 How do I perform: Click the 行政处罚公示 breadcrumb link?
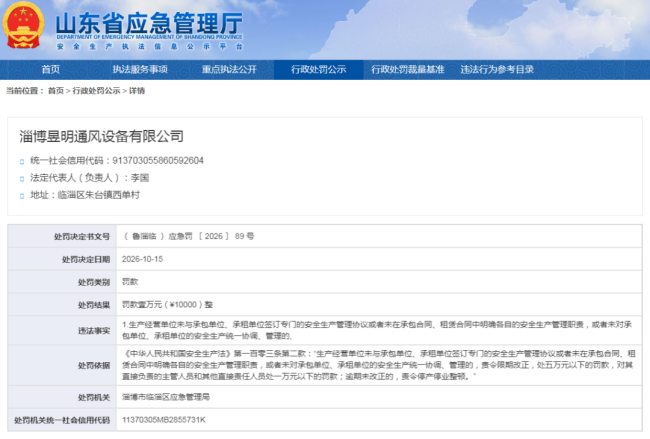[96, 91]
